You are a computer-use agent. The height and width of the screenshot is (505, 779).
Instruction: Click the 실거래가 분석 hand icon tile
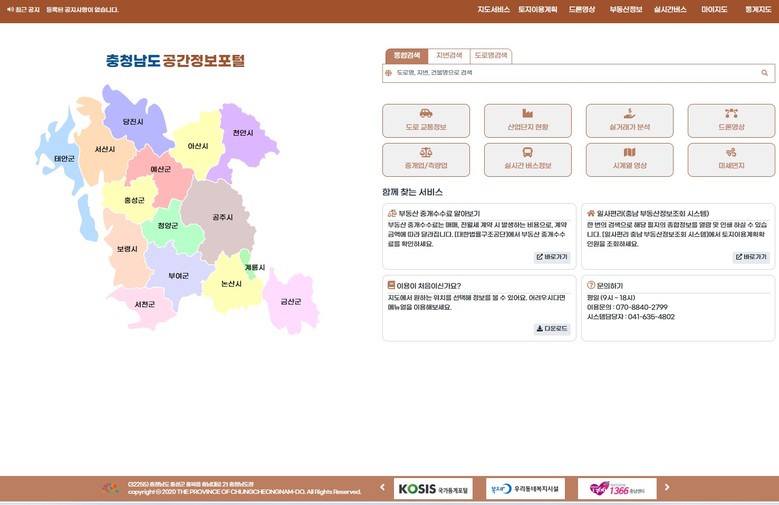tap(629, 120)
